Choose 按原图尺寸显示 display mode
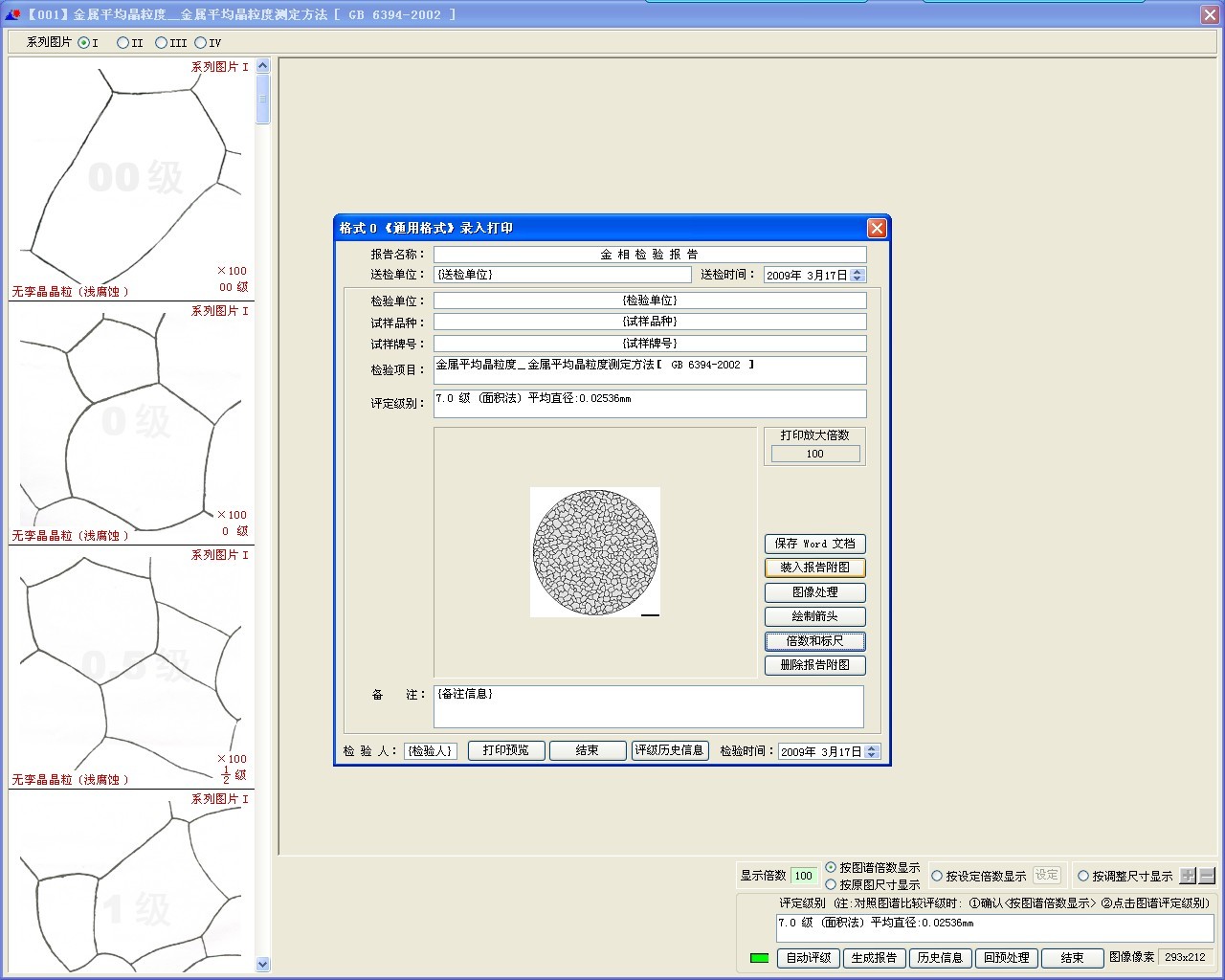This screenshot has height=980, width=1225. [831, 884]
